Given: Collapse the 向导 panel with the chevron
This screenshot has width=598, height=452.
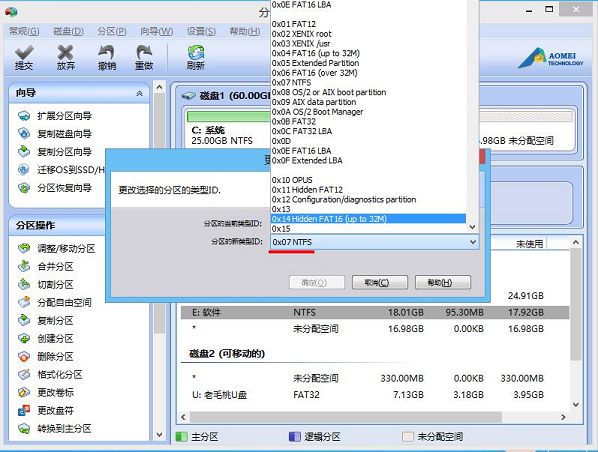Looking at the screenshot, I should click(x=140, y=93).
